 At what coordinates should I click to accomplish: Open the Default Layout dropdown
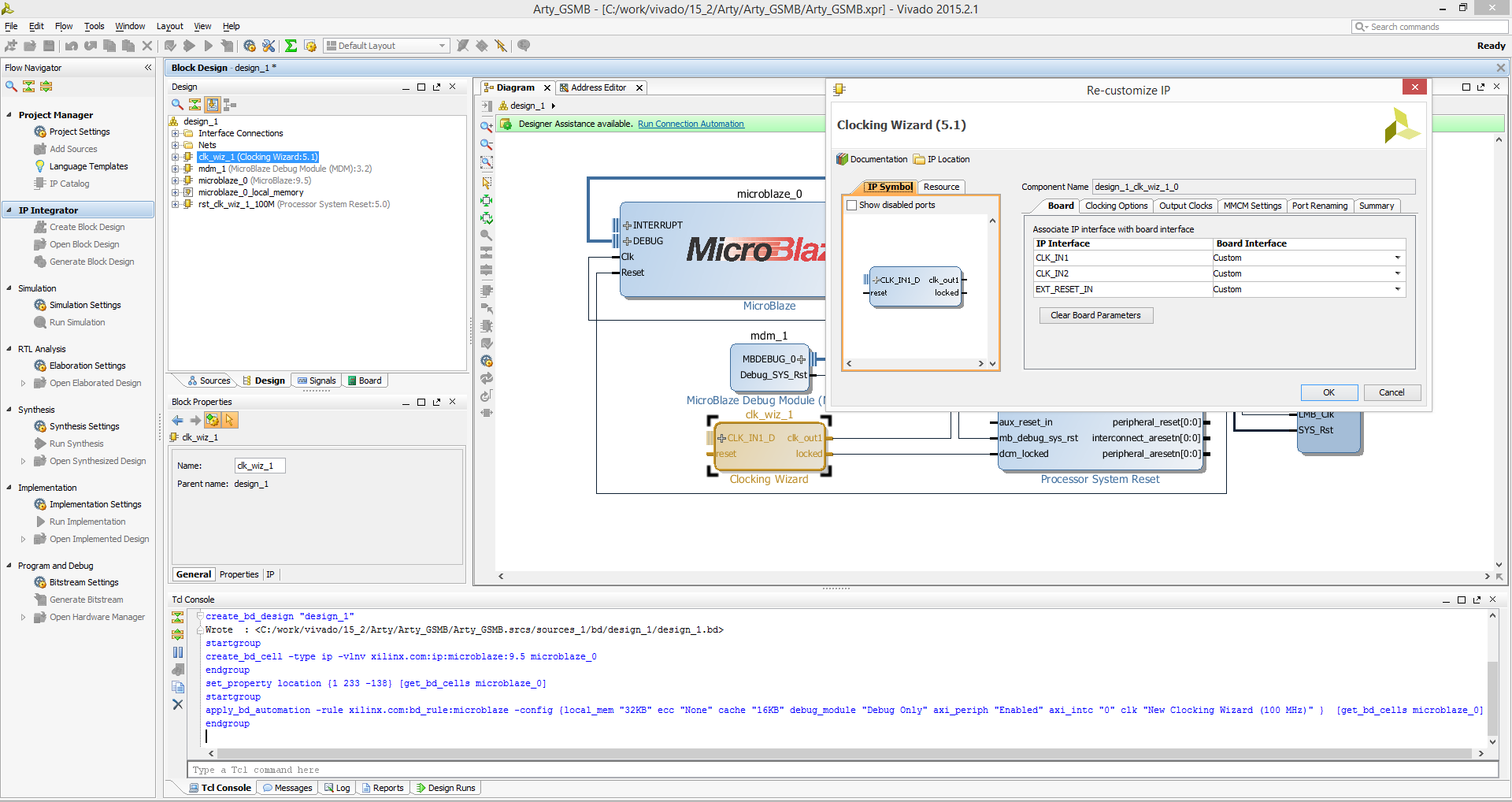point(387,46)
